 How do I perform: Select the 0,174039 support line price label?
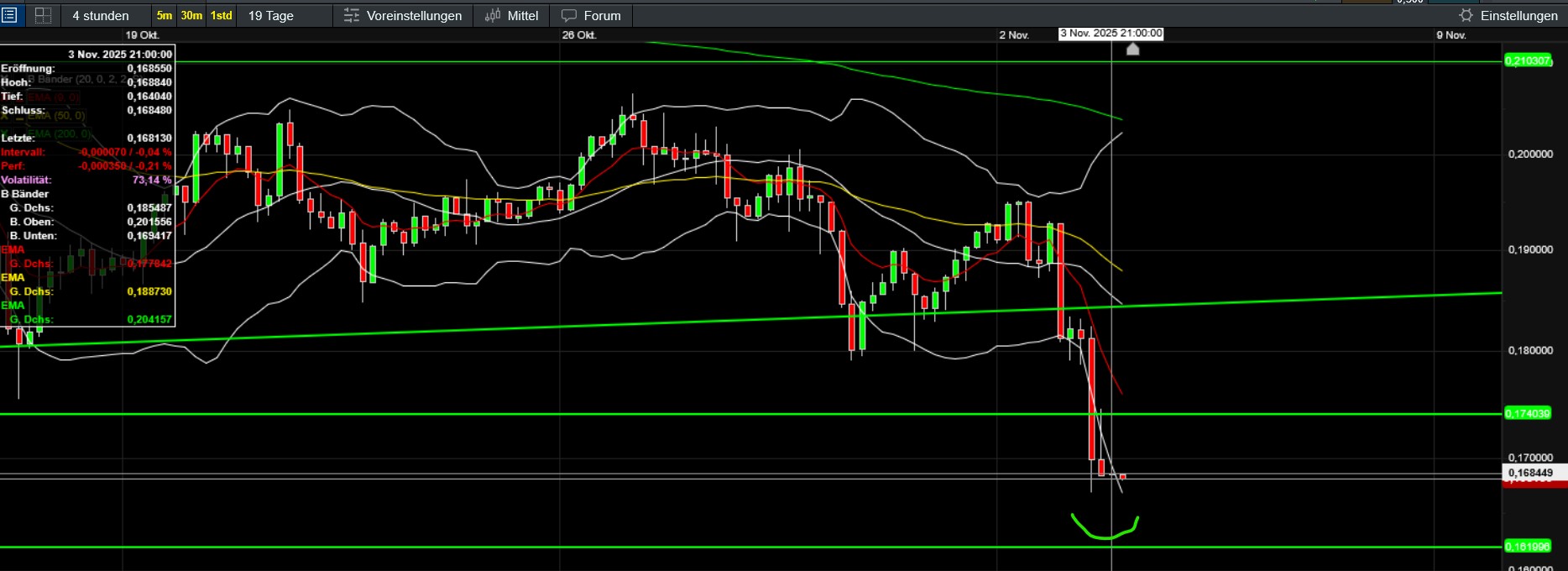1528,413
